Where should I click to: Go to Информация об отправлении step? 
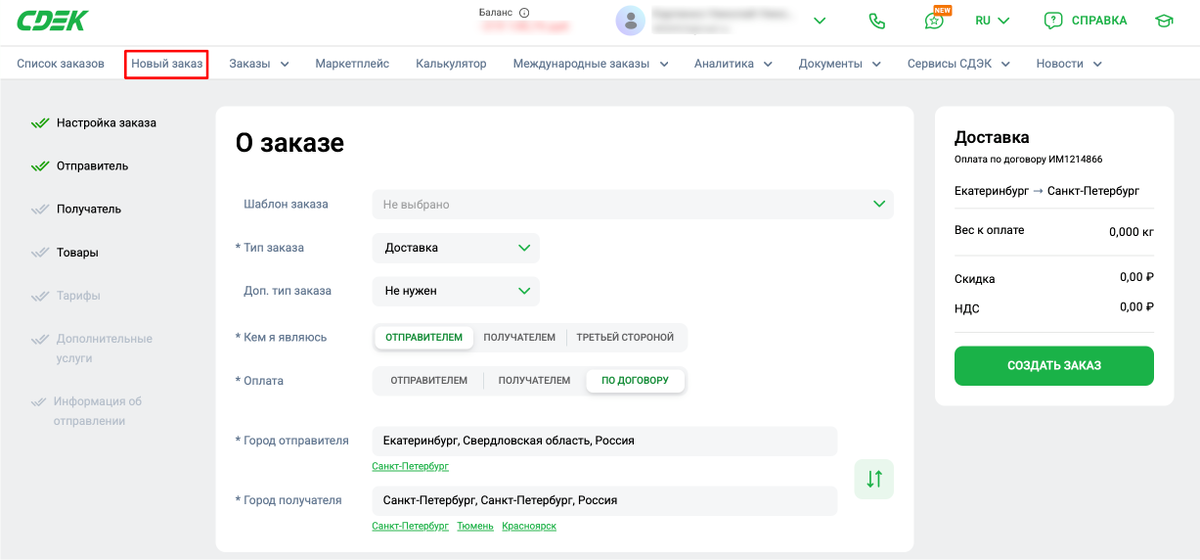click(98, 411)
